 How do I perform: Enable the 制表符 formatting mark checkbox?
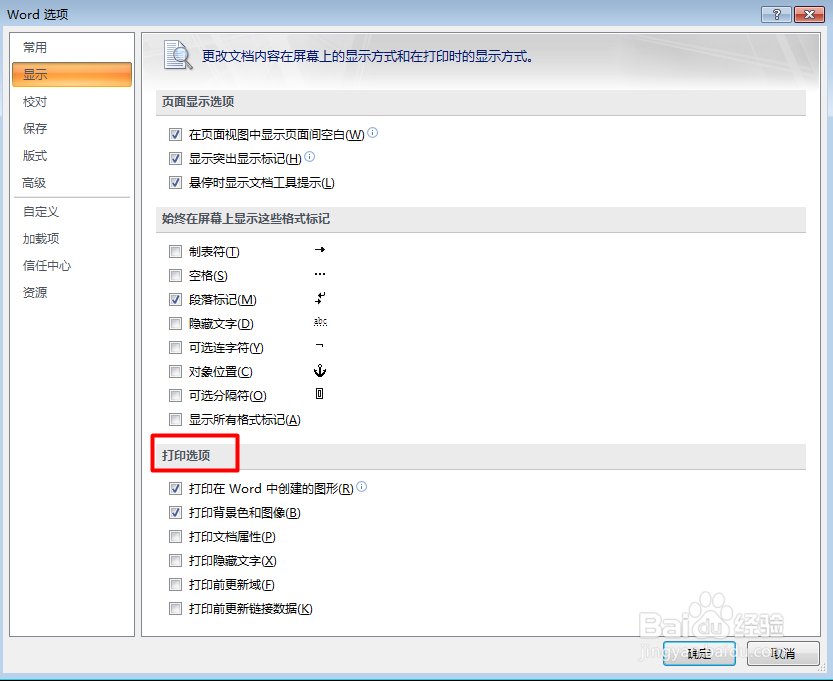(175, 251)
